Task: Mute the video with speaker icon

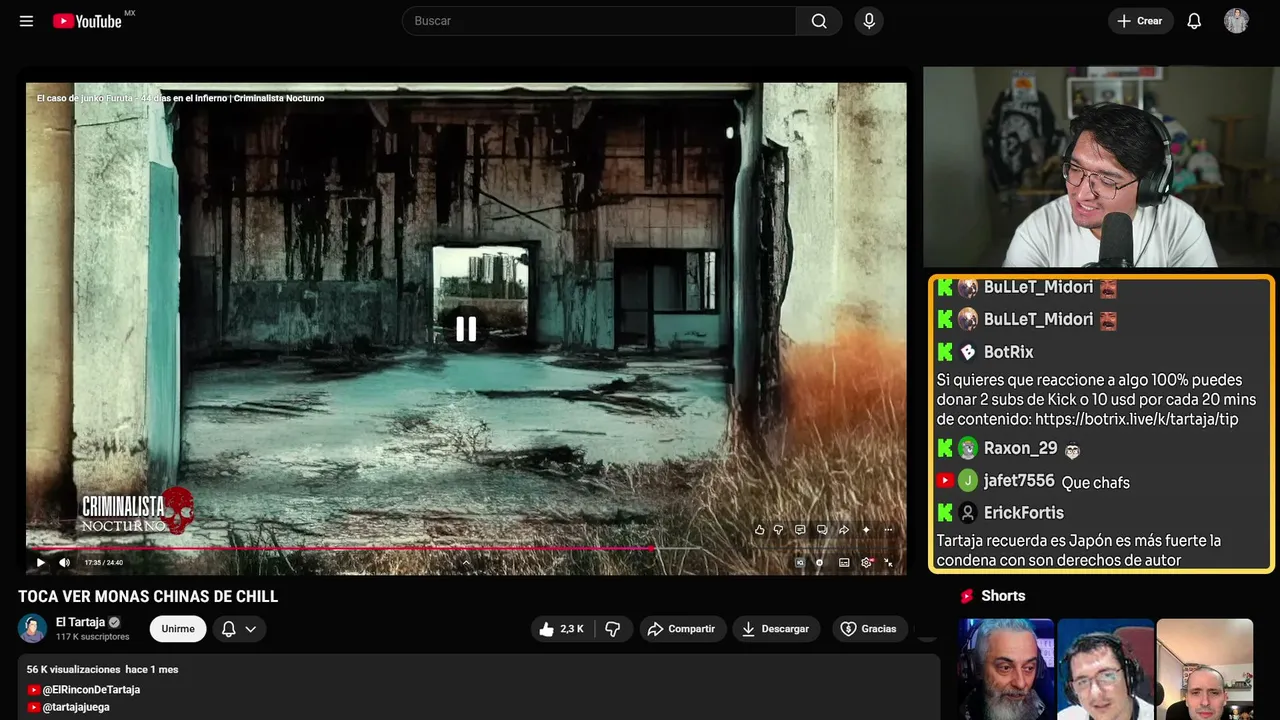Action: click(65, 562)
